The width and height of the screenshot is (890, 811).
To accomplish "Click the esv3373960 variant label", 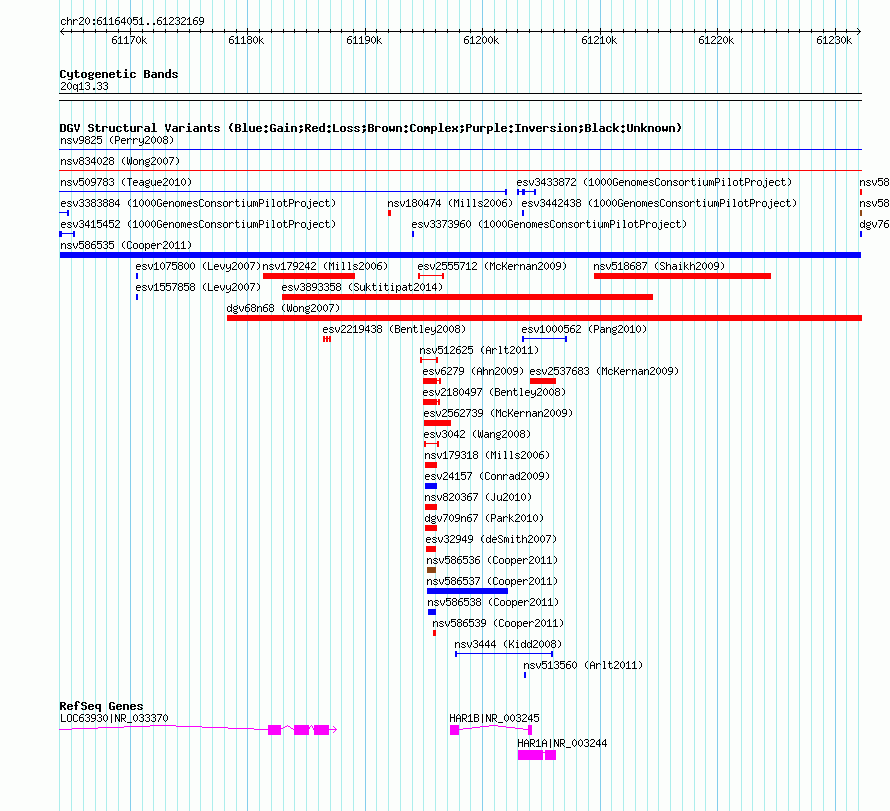I will coord(549,224).
